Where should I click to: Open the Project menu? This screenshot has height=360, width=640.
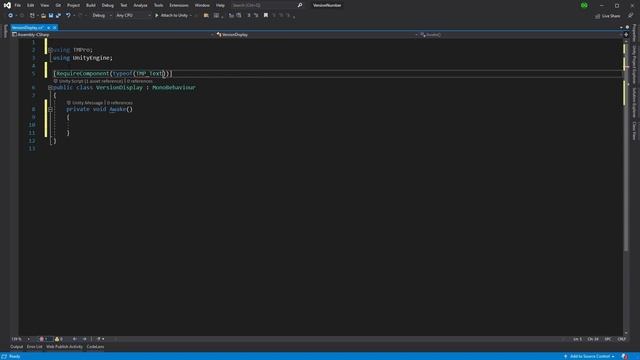pos(73,5)
